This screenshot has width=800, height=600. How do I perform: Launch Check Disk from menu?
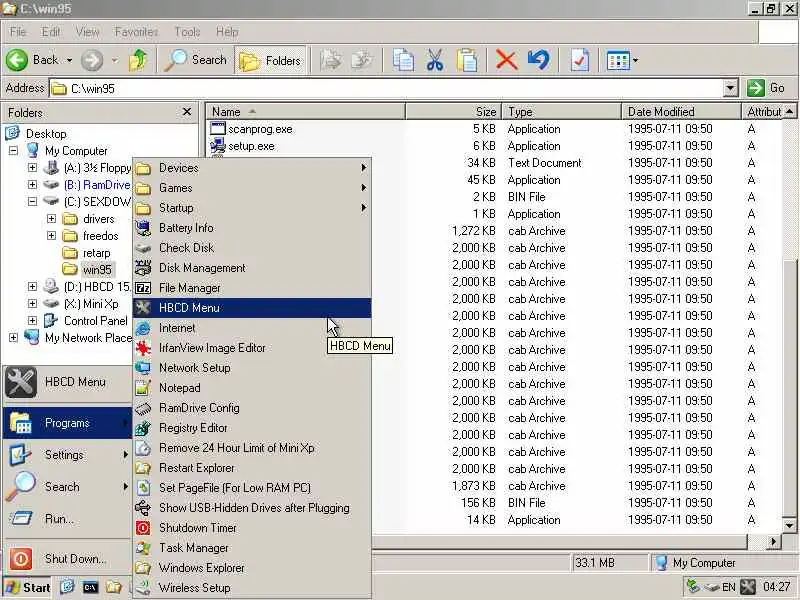tap(252, 247)
